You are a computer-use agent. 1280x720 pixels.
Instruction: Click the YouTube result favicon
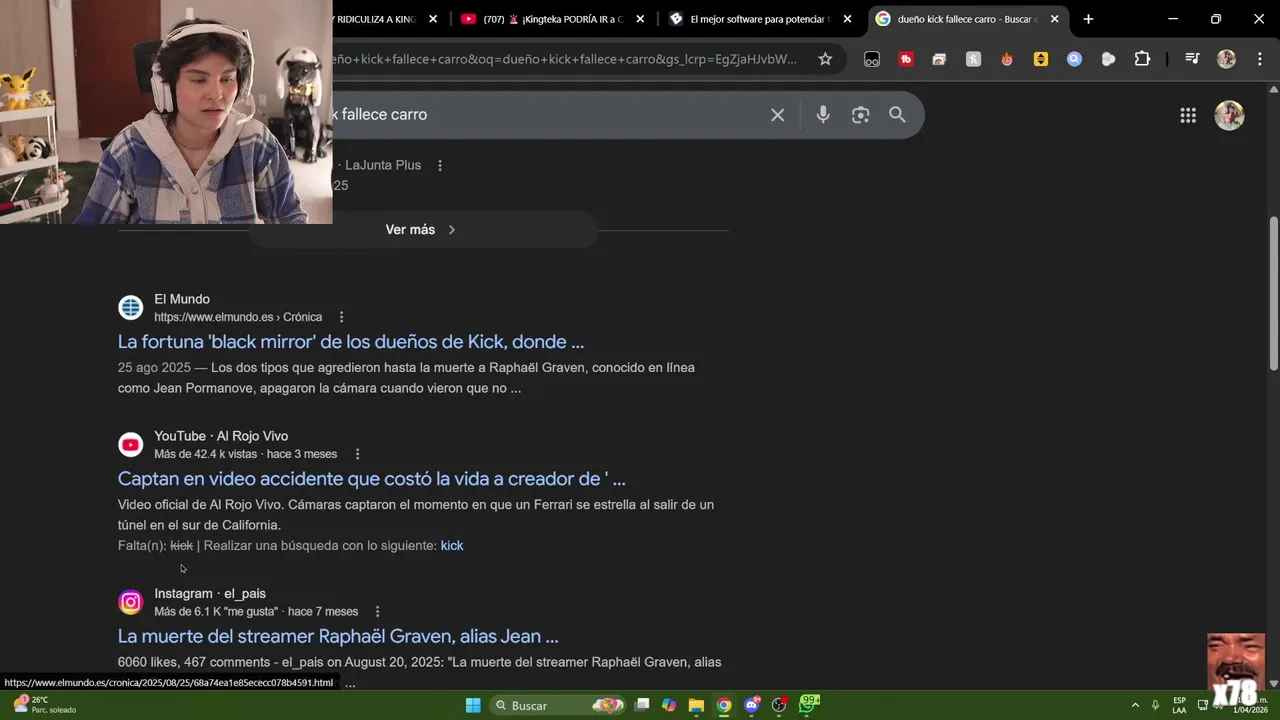coord(131,444)
